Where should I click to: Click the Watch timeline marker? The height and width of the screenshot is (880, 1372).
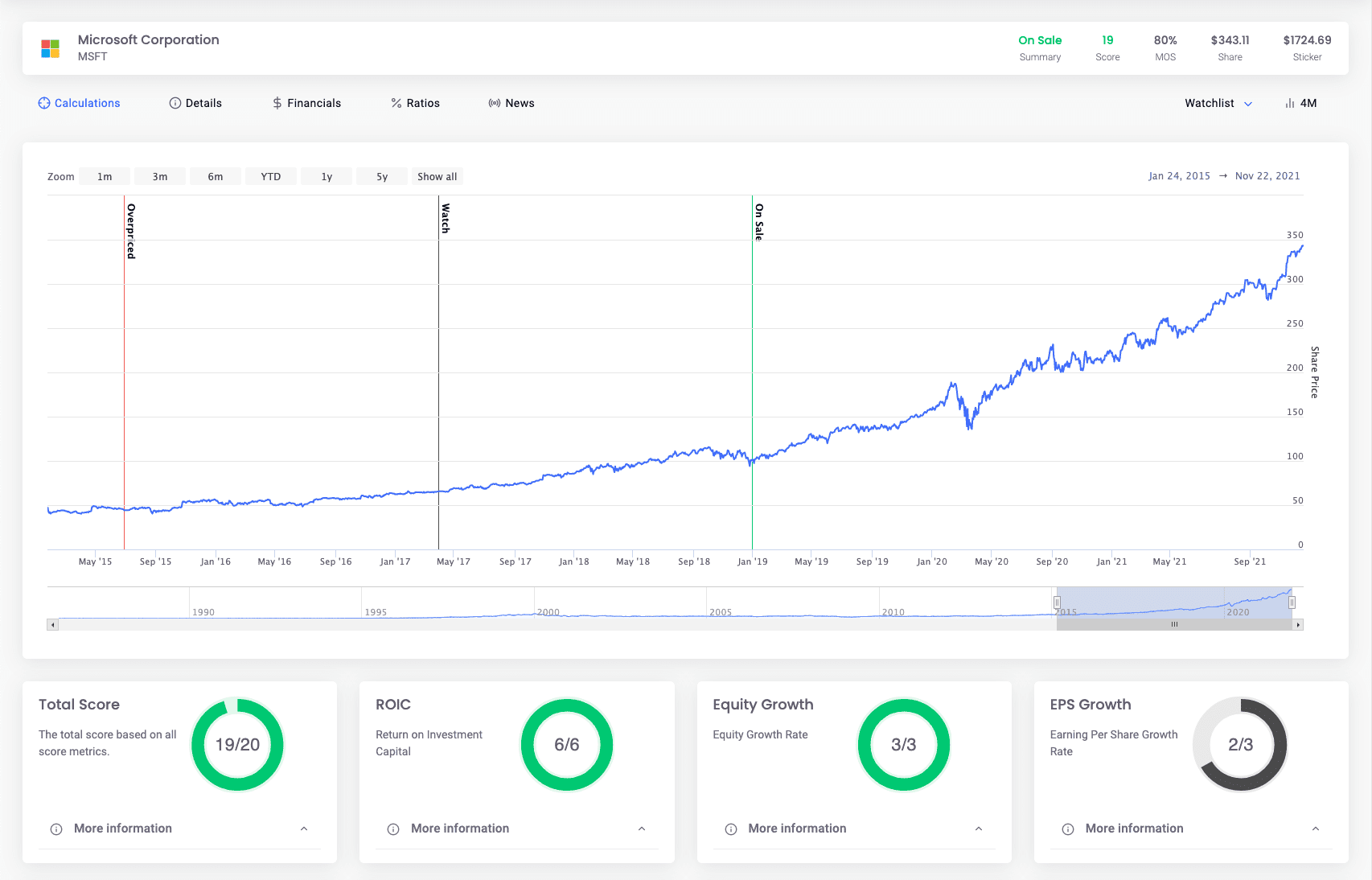click(446, 218)
